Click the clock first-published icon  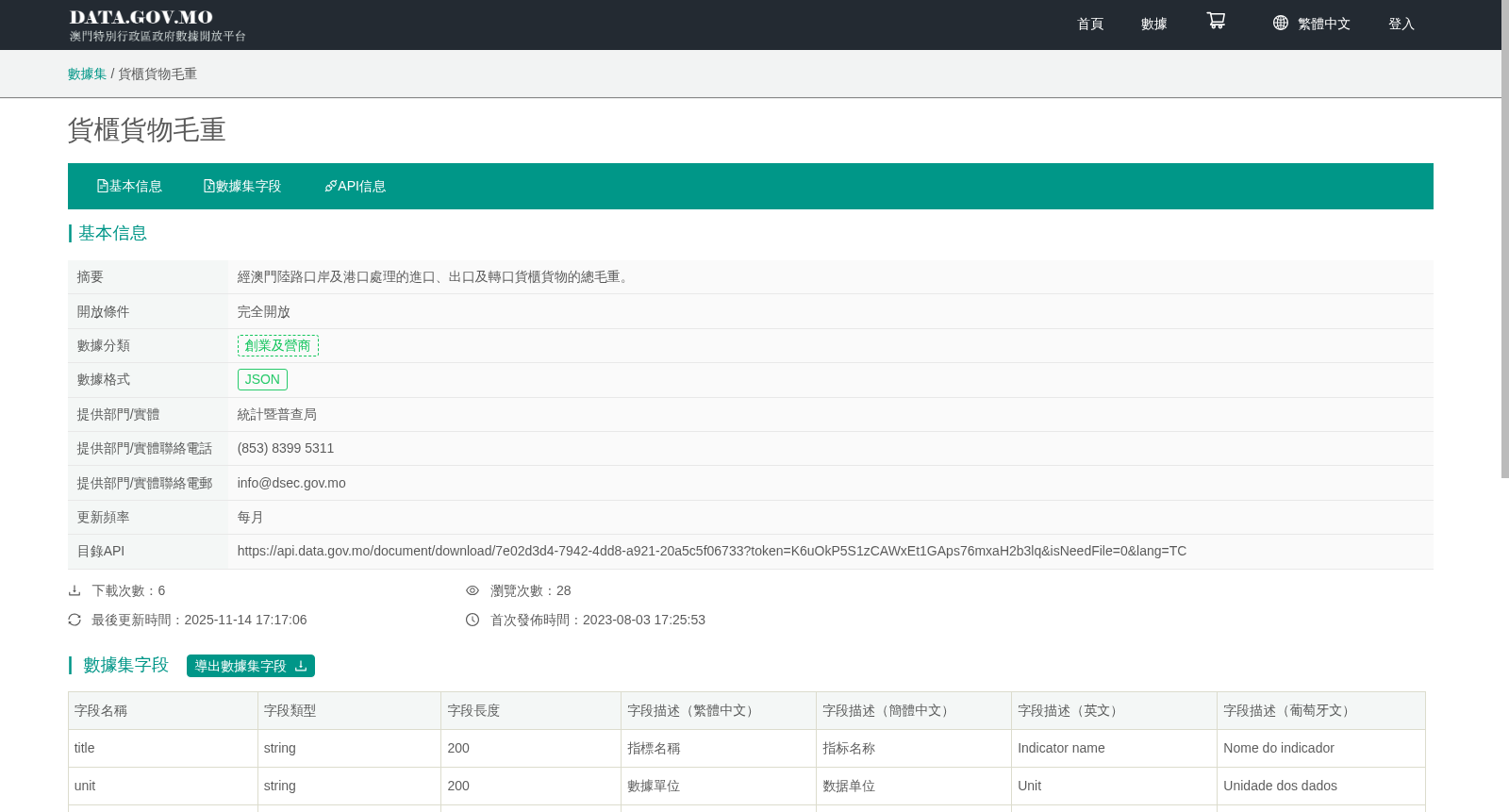473,620
